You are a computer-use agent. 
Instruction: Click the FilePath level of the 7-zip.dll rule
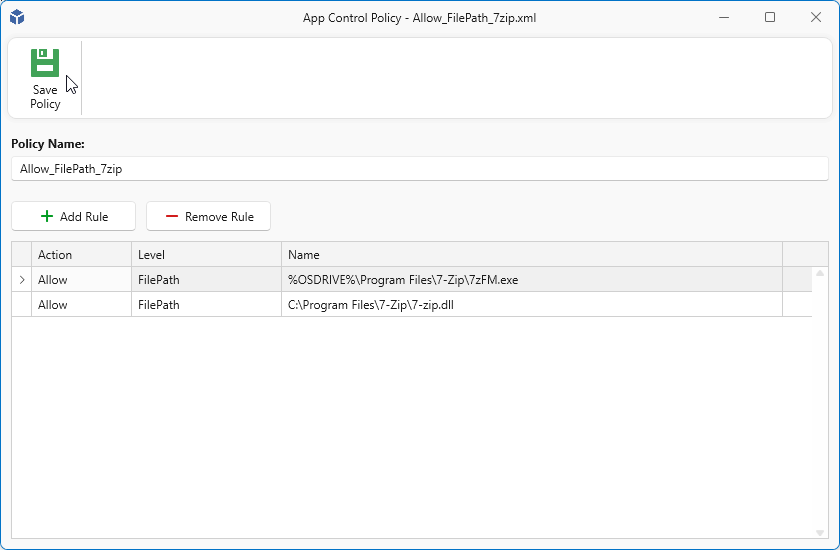point(206,305)
